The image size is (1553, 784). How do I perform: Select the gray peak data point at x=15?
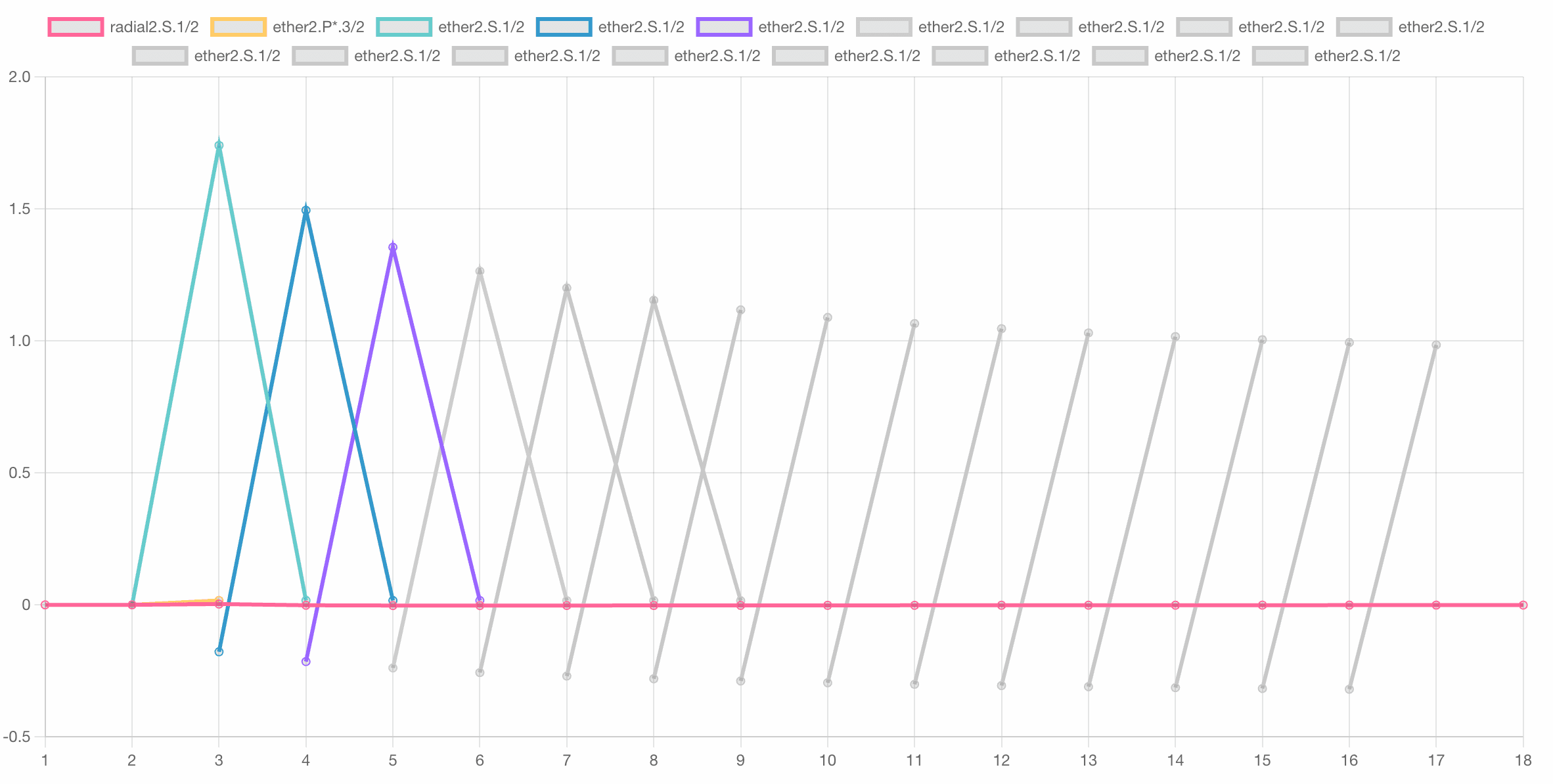pyautogui.click(x=1262, y=340)
